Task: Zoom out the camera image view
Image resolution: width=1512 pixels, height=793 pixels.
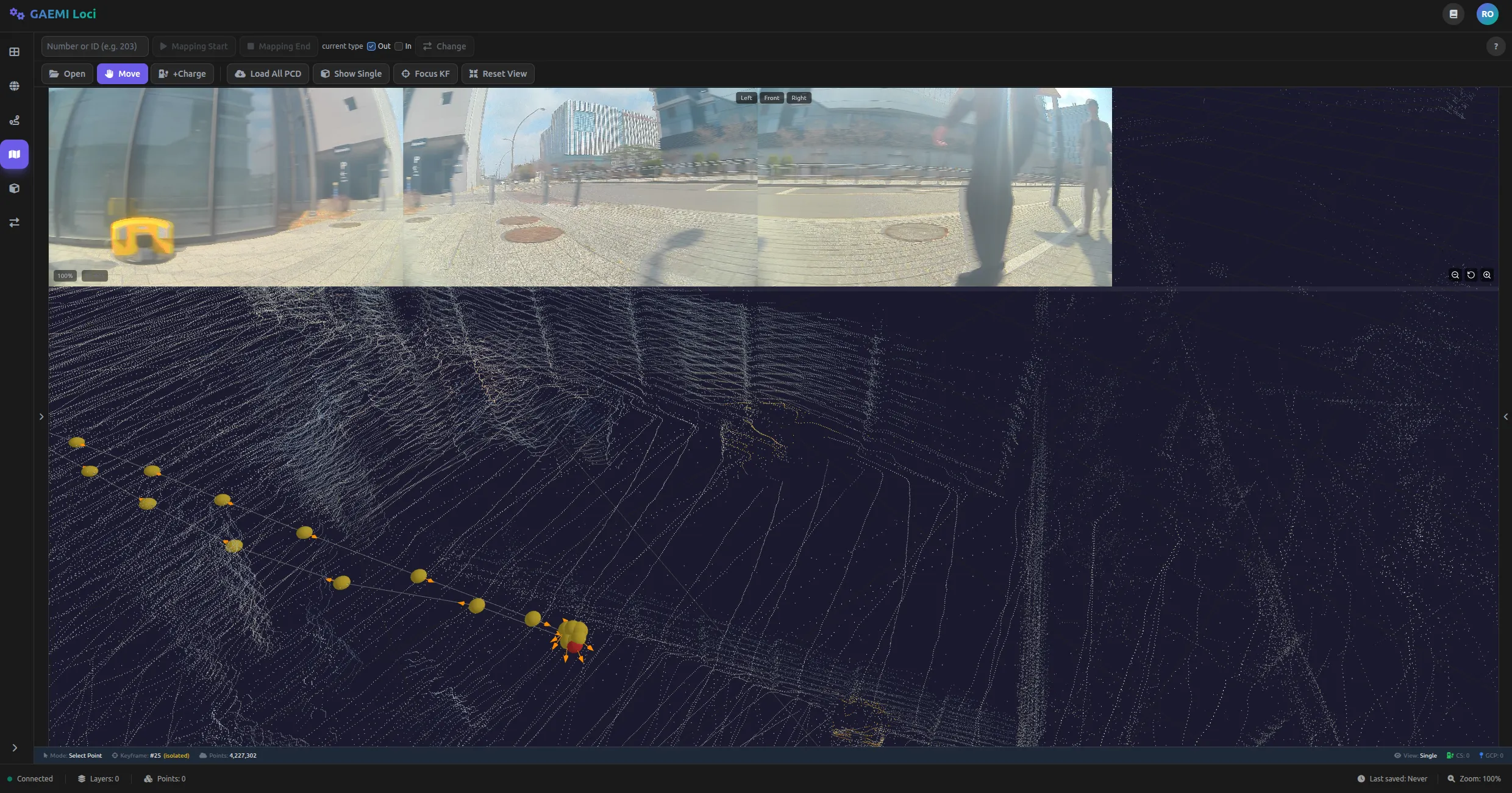Action: (1455, 275)
